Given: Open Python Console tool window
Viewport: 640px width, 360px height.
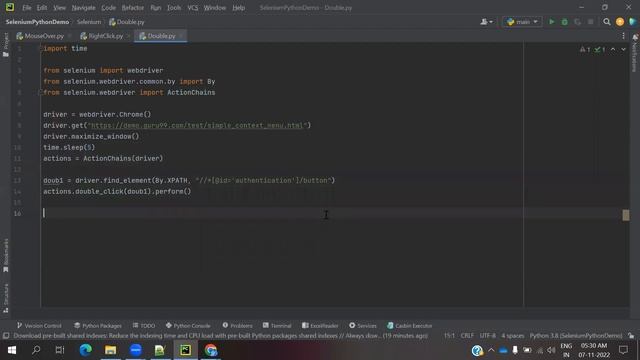Looking at the screenshot, I should [188, 325].
